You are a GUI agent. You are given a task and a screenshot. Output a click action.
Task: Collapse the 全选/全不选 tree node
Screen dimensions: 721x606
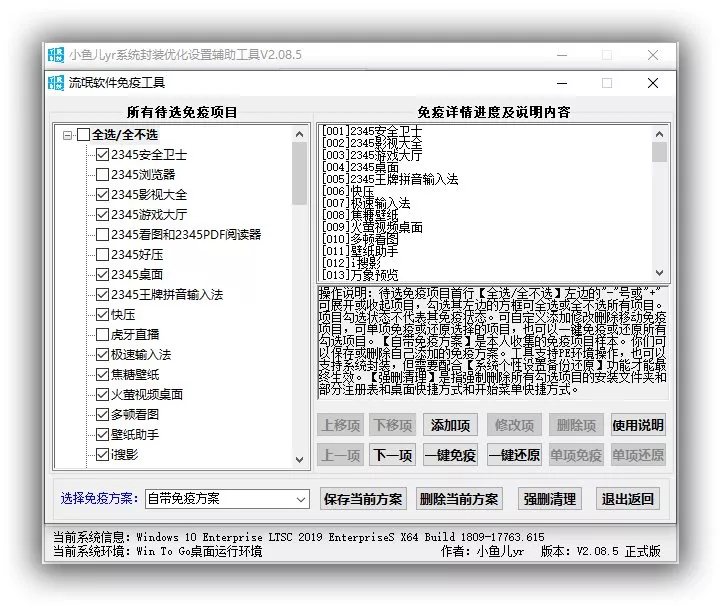click(68, 135)
